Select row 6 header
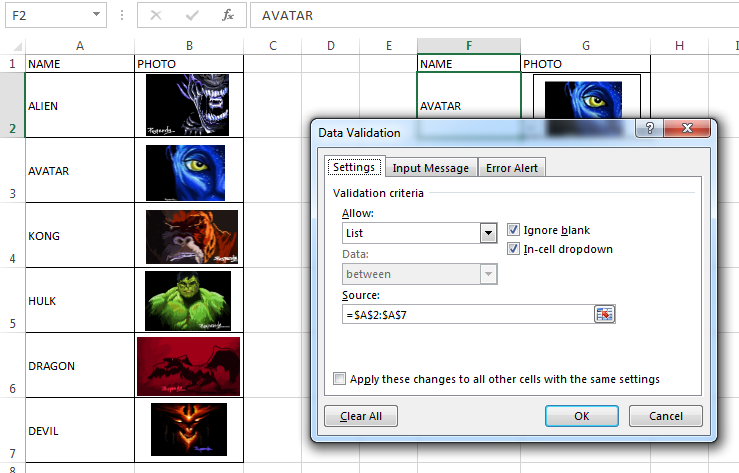Image resolution: width=739 pixels, height=473 pixels. (x=12, y=365)
